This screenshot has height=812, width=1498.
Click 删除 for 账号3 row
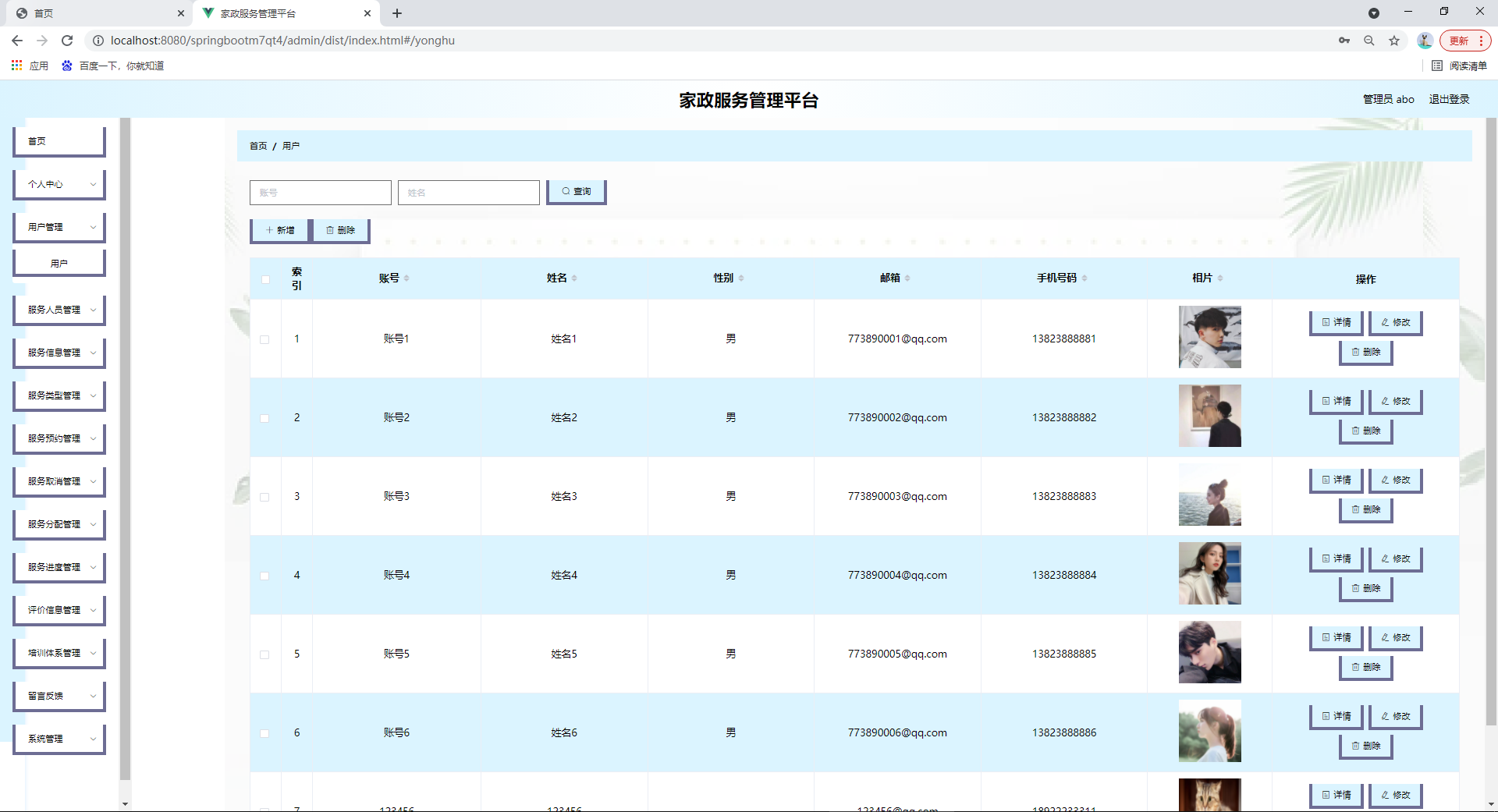(x=1366, y=510)
